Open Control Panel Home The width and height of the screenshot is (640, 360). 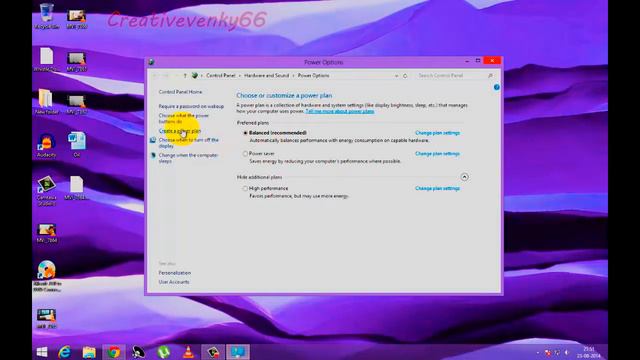(180, 92)
